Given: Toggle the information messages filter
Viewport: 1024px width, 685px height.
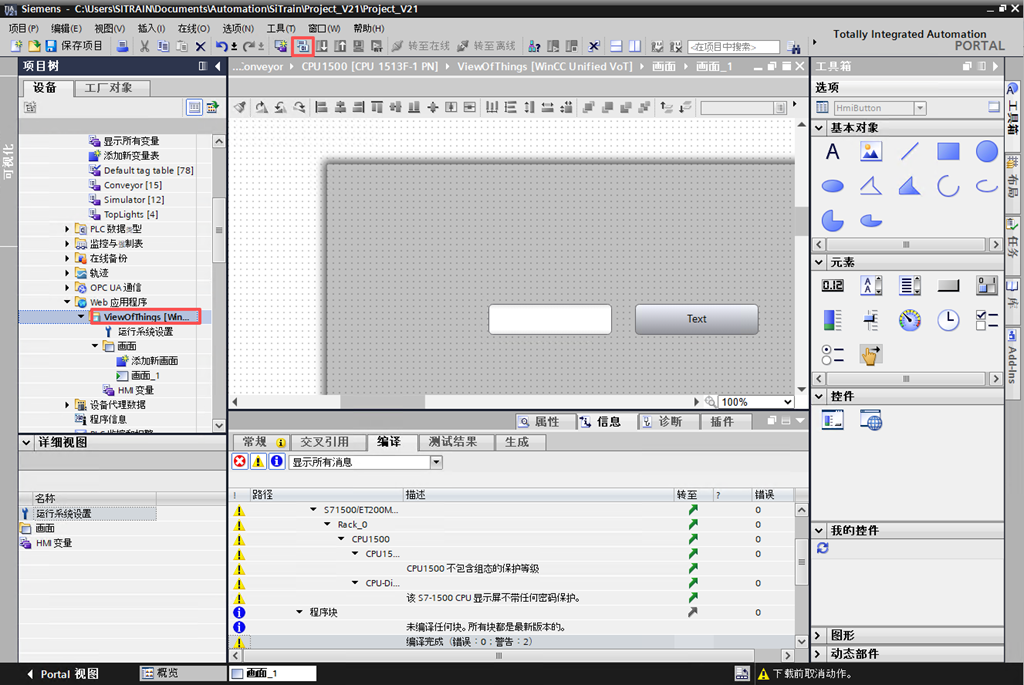Looking at the screenshot, I should click(276, 462).
